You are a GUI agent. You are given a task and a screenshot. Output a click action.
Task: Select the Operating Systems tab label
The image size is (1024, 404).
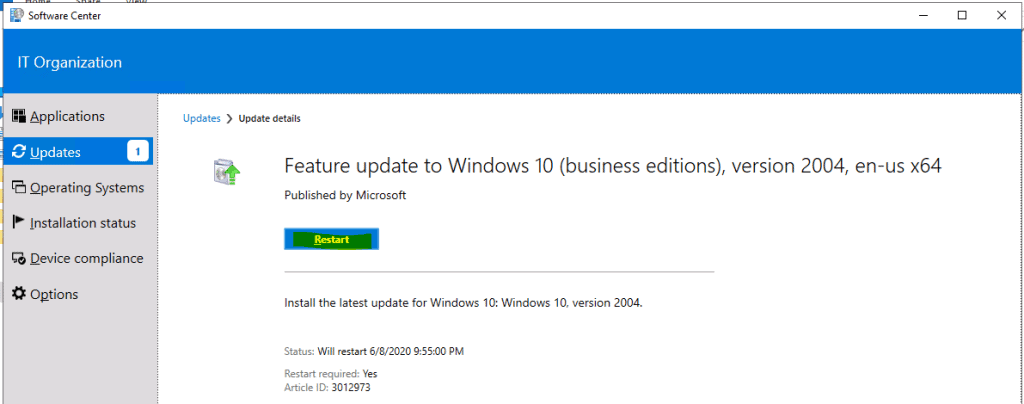pos(87,188)
